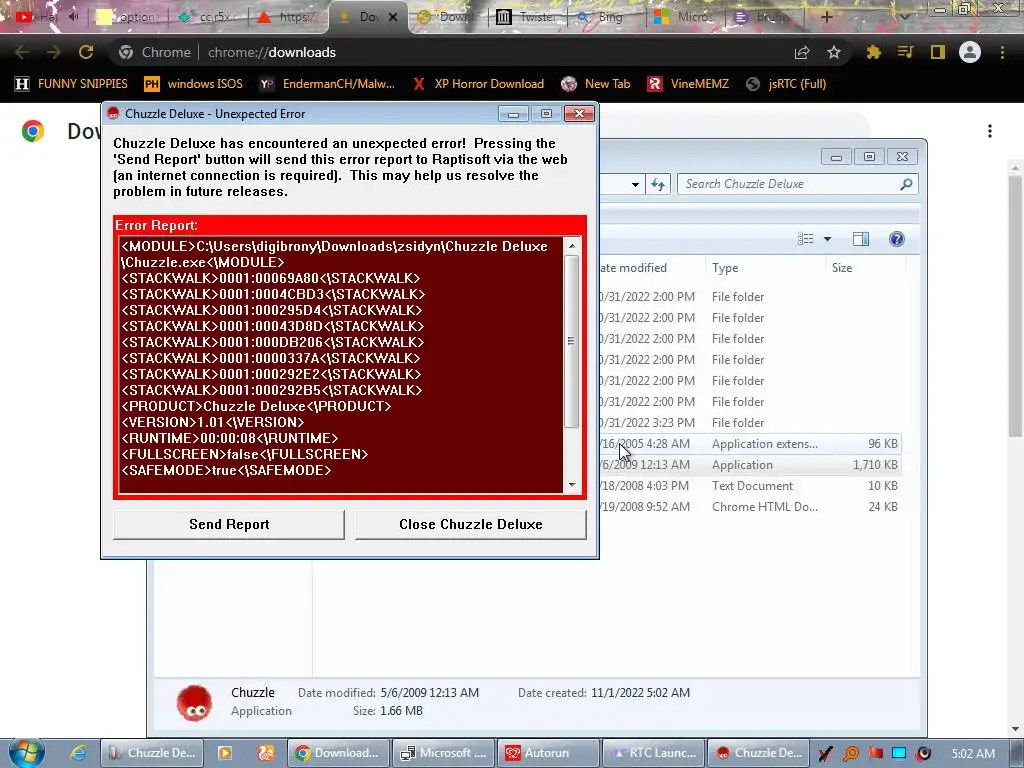1024x768 pixels.
Task: Share this page from the address bar
Action: [802, 52]
